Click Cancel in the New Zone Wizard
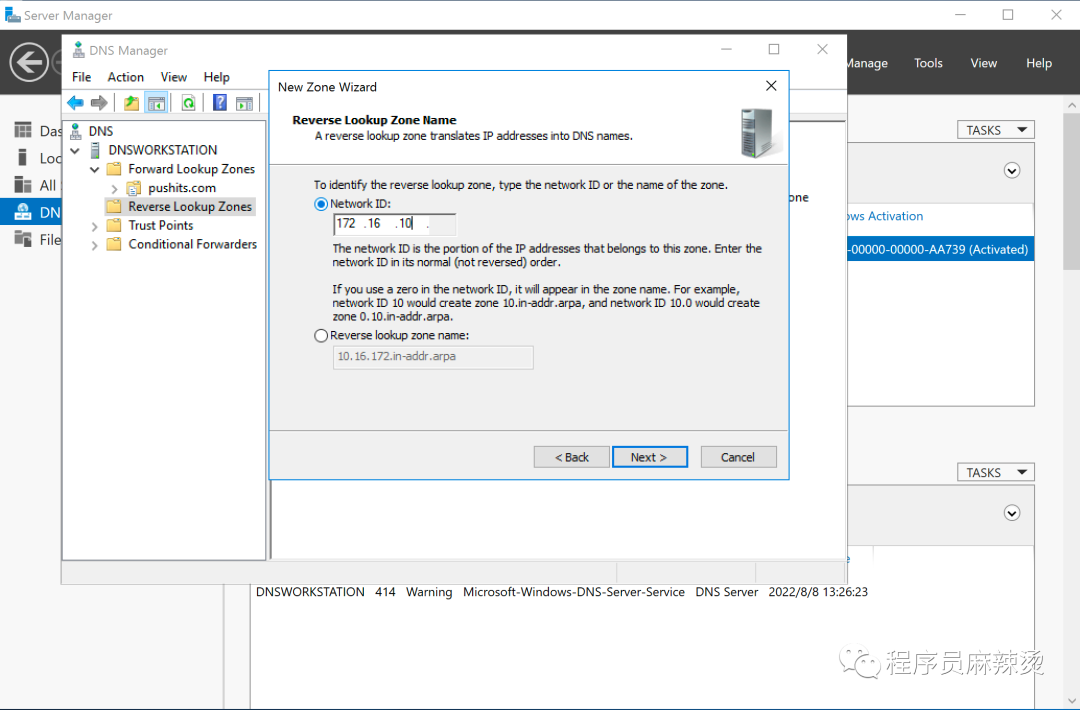The image size is (1080, 710). pyautogui.click(x=738, y=457)
